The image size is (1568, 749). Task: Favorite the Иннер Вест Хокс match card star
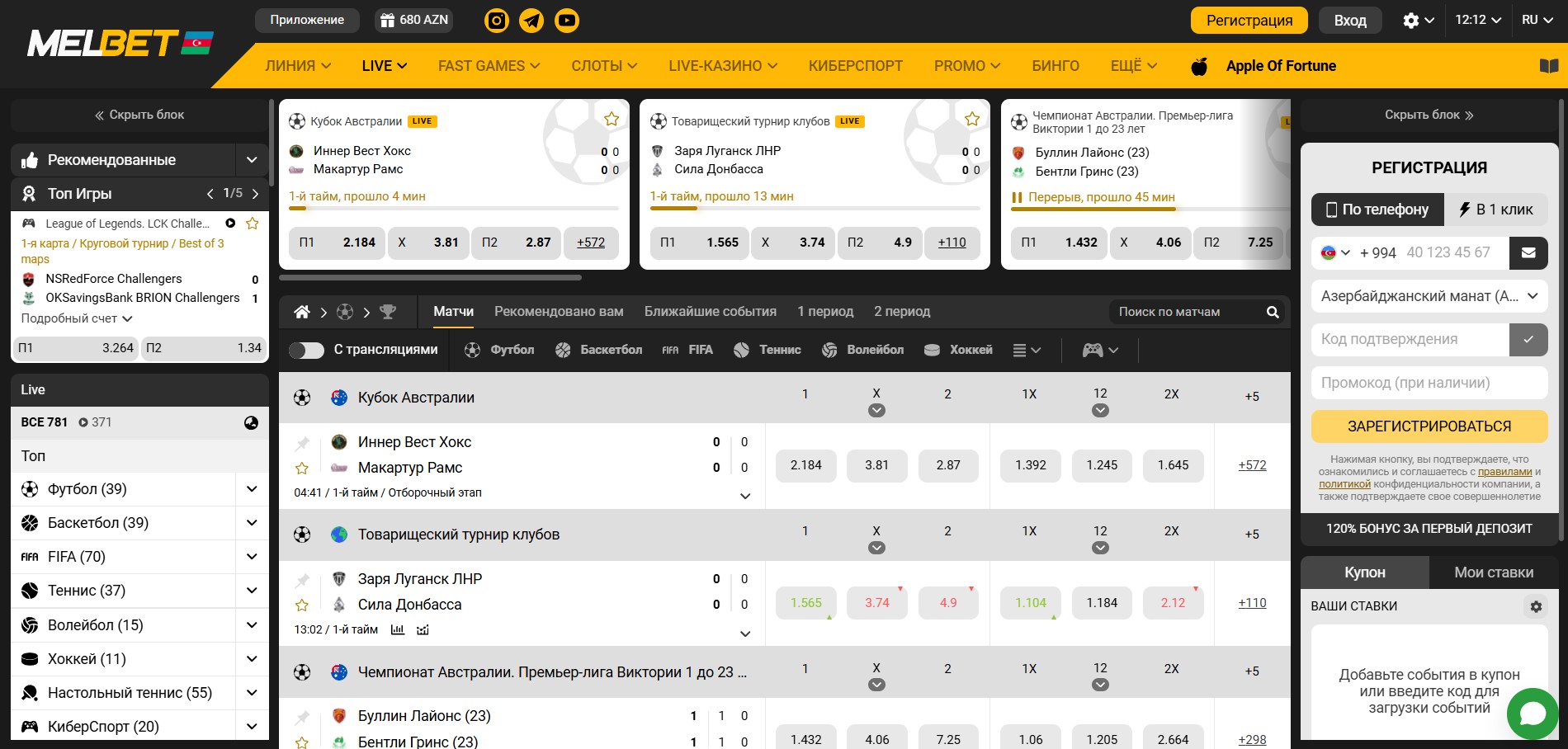[612, 120]
